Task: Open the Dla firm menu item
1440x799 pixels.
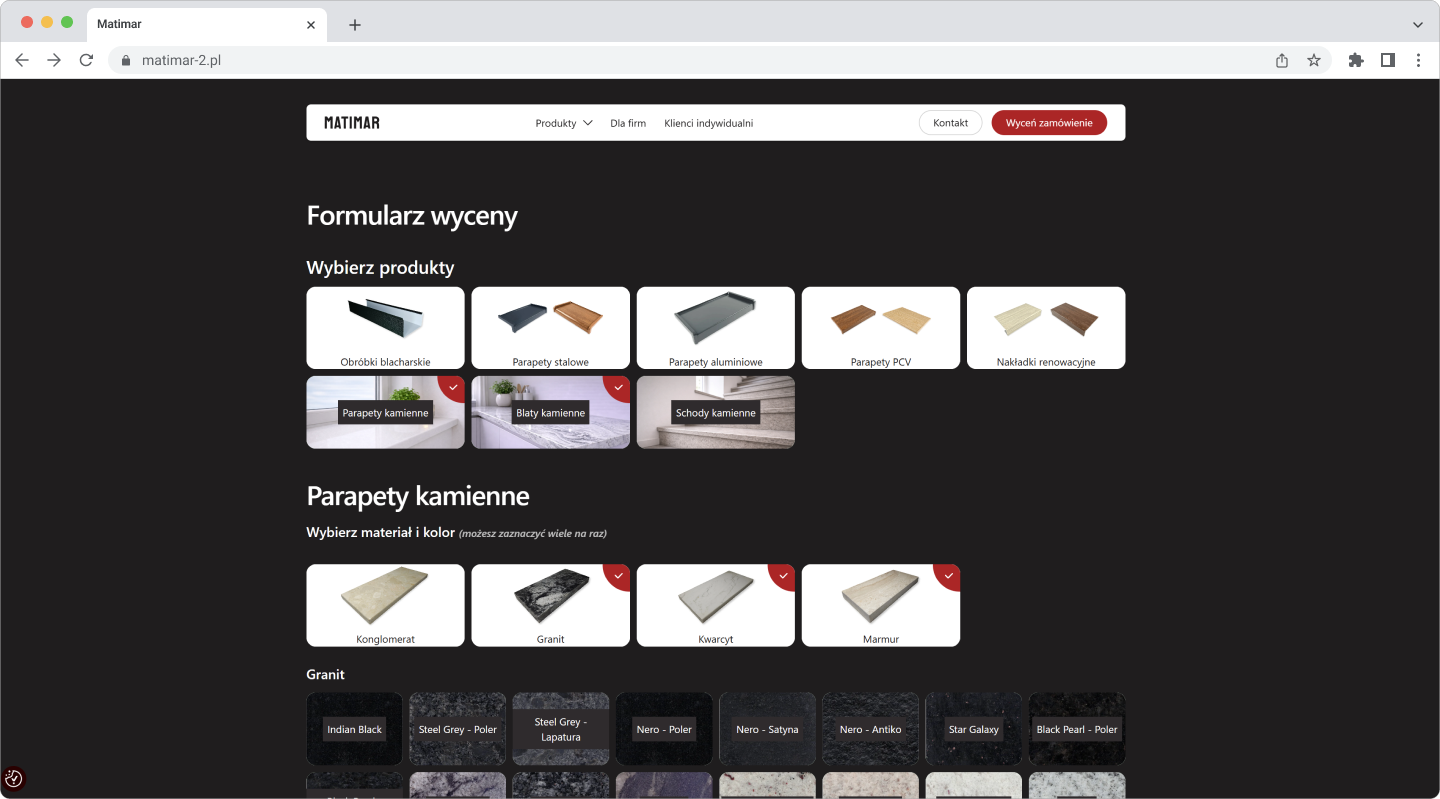Action: (628, 123)
